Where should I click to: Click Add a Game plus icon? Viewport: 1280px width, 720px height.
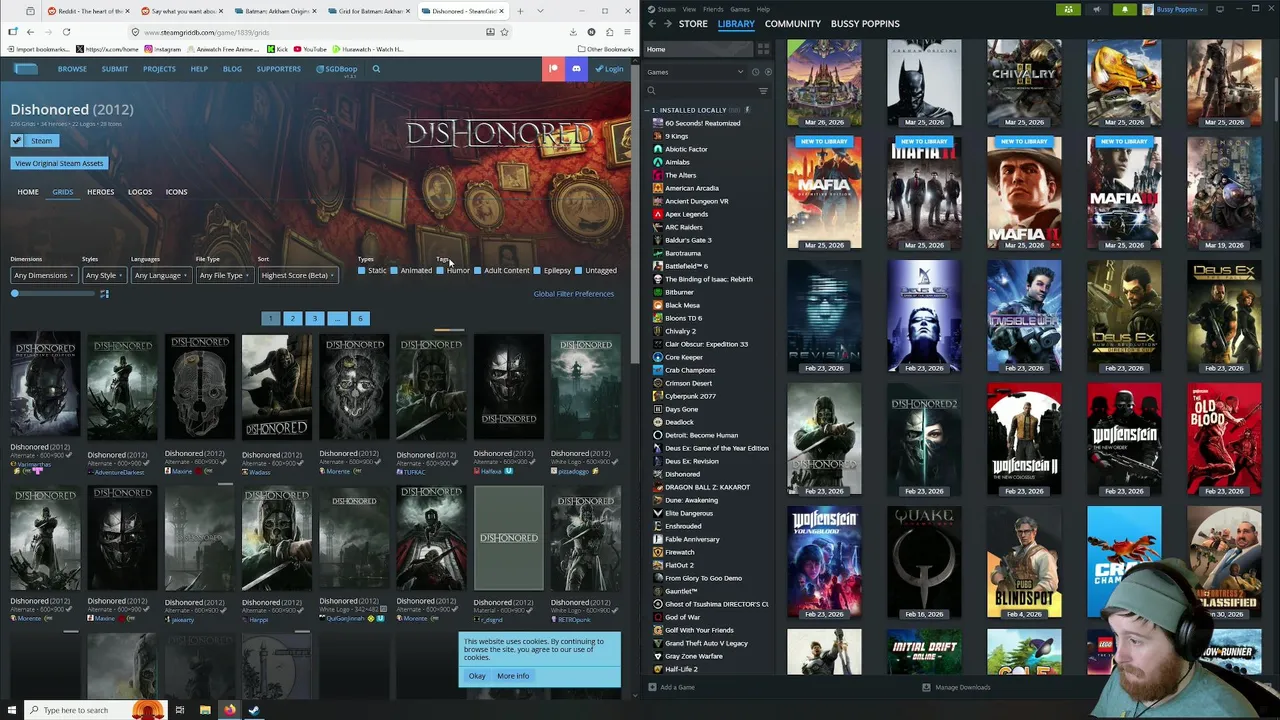(652, 687)
